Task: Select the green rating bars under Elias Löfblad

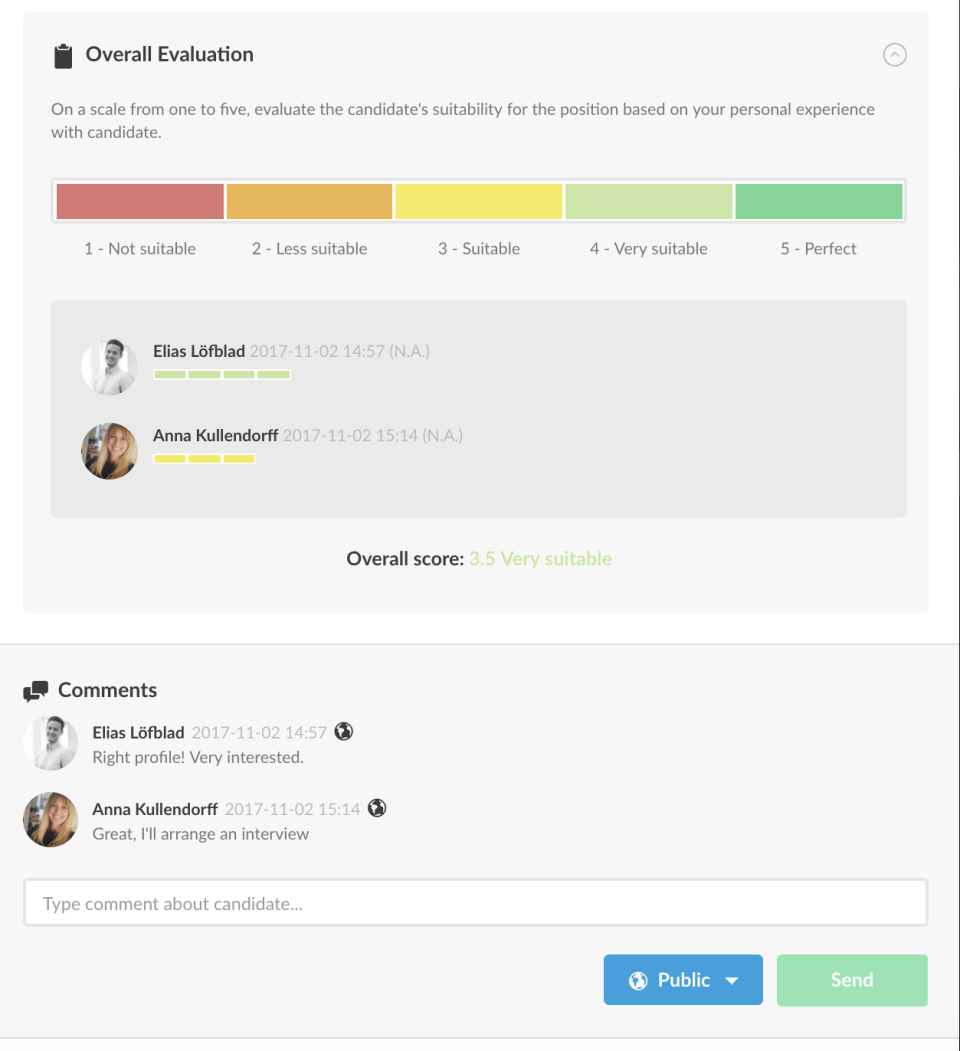Action: 222,374
